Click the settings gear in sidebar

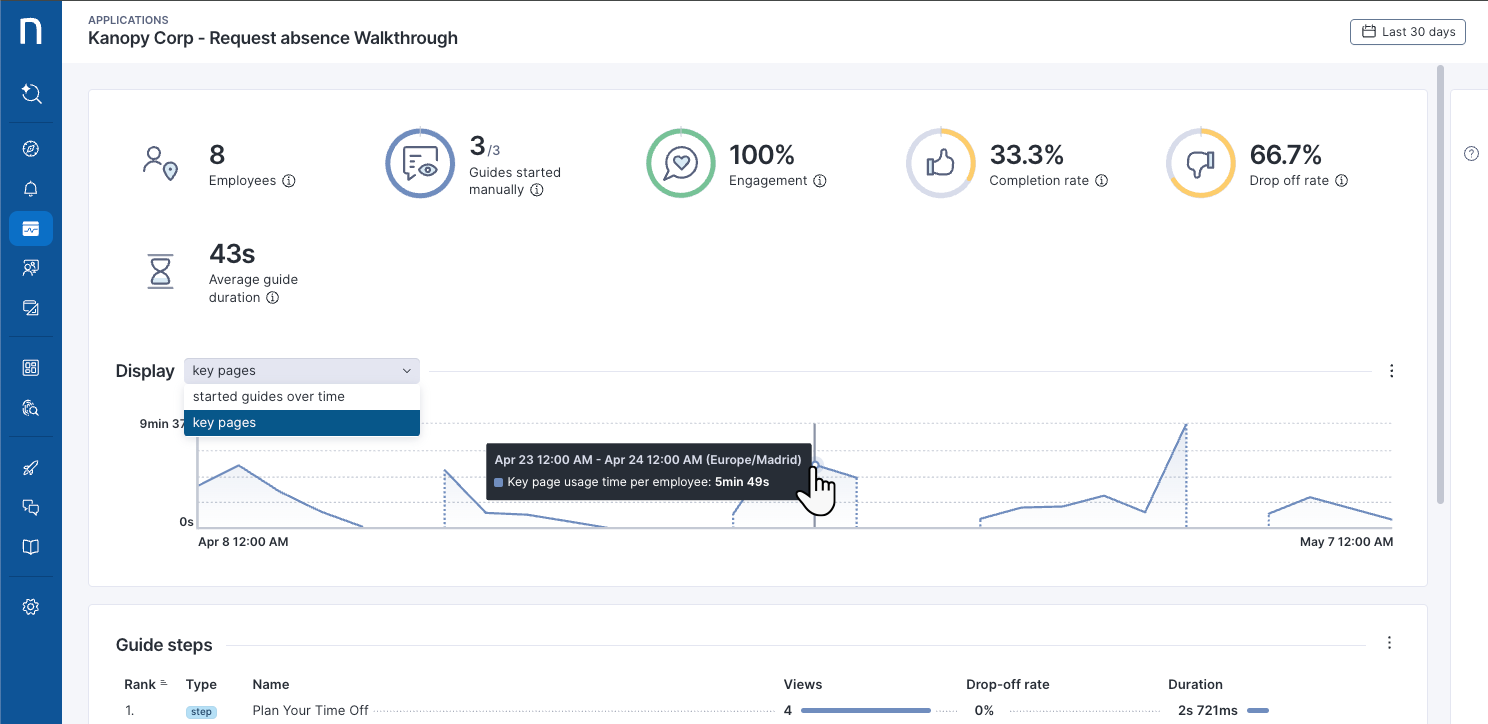[x=31, y=607]
